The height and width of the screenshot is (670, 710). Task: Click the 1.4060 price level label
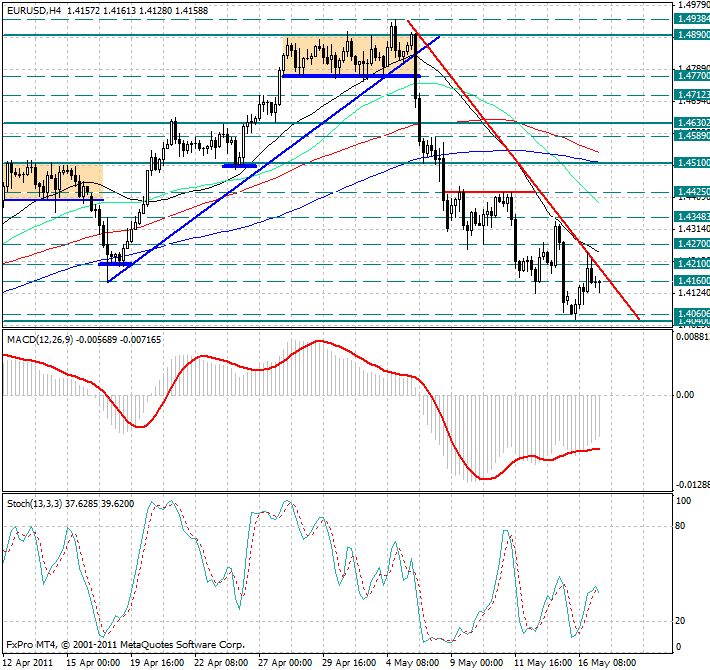click(x=691, y=313)
